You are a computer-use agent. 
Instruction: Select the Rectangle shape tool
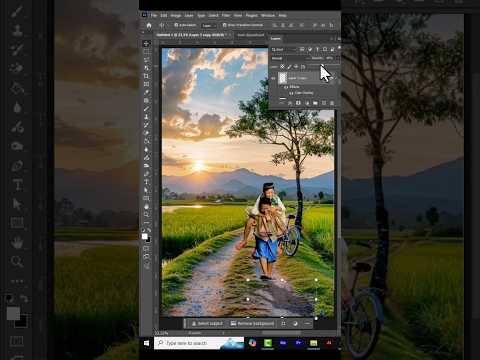[x=146, y=198]
